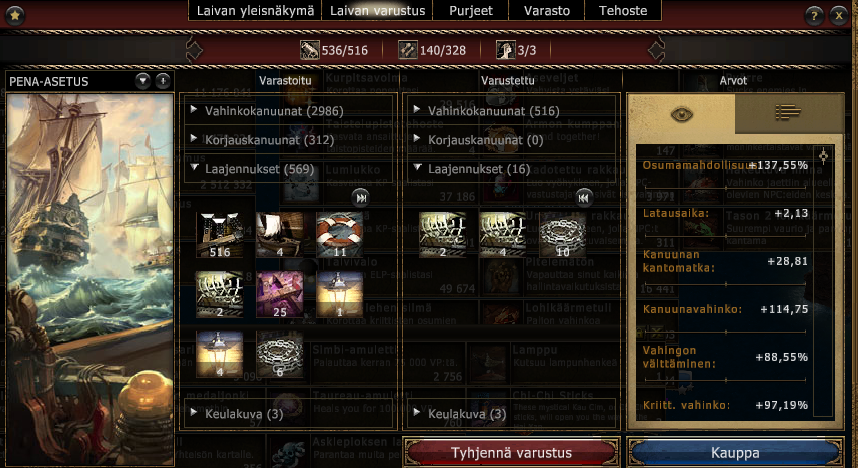Screen dimensions: 858x468
Task: Open the Kauppa shop button
Action: (x=735, y=453)
